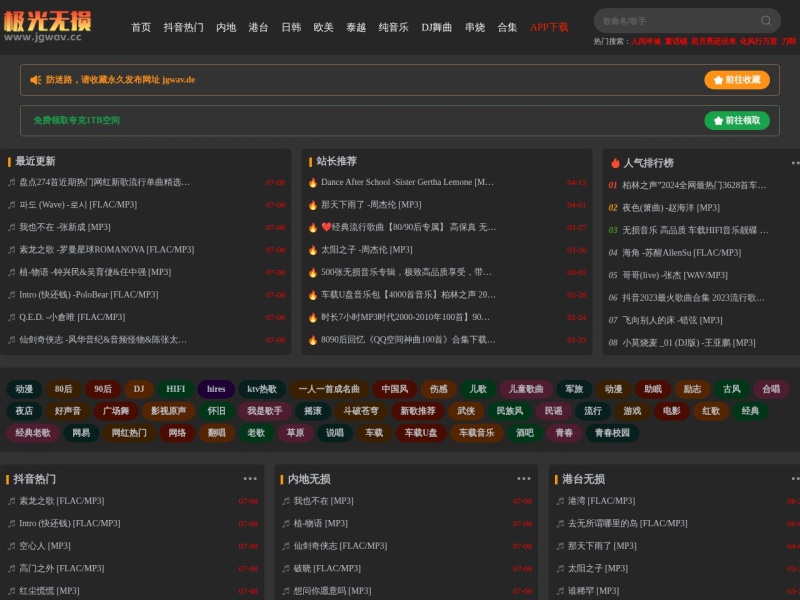Viewport: 800px width, 600px height.
Task: Open more options in 人气排行榜 panel
Action: tap(795, 163)
